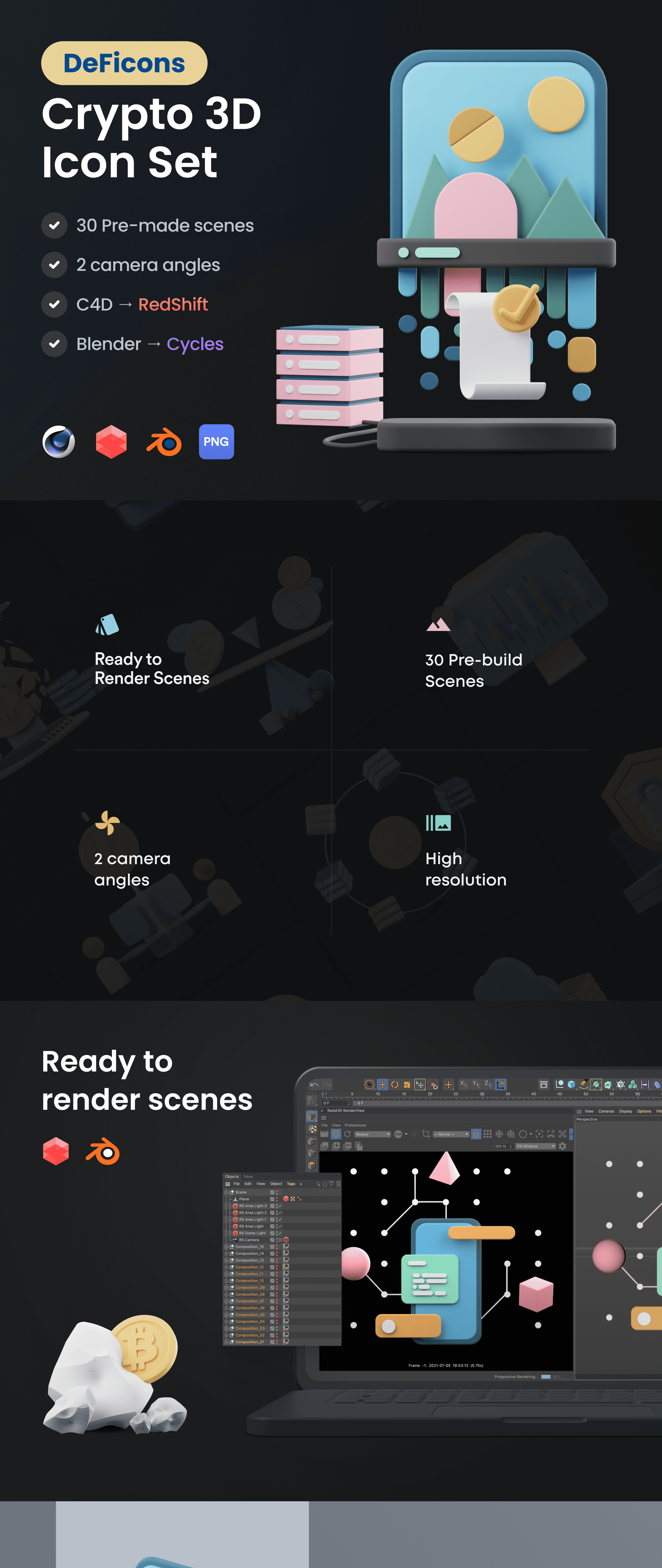Screen dimensions: 662x1568
Task: Open the Beauty AOV dropdown
Action: pos(372,1134)
